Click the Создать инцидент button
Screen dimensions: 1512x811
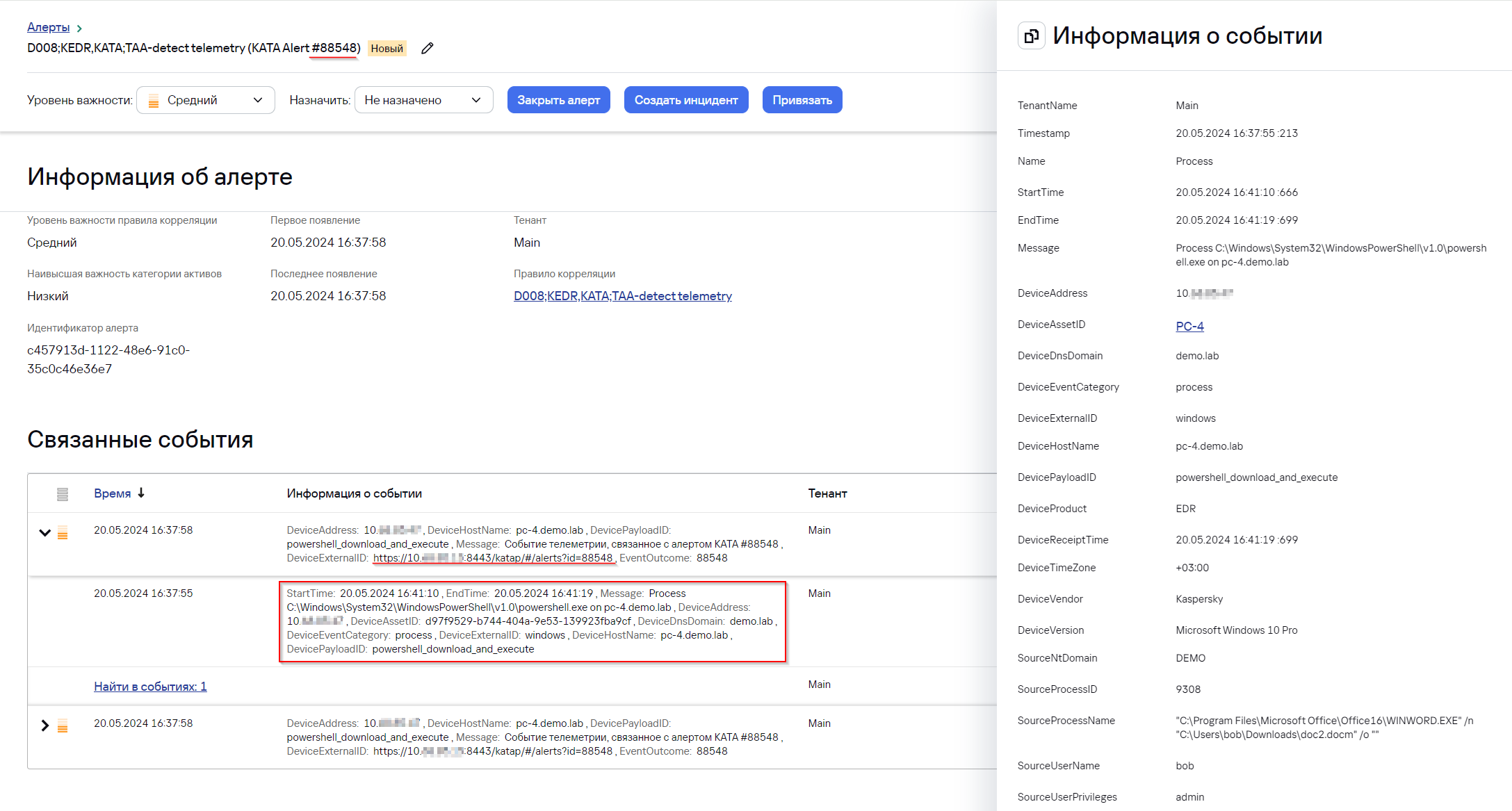tap(686, 100)
